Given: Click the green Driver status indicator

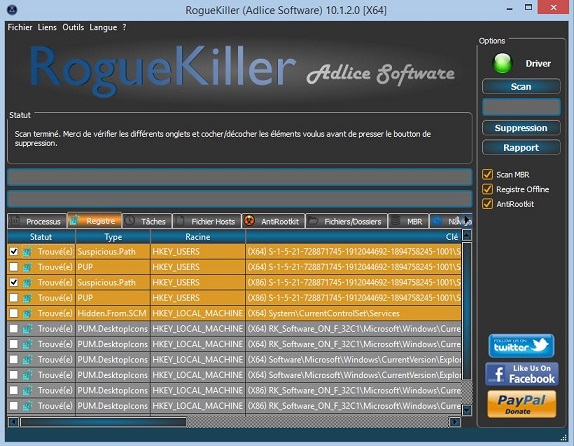Looking at the screenshot, I should (503, 63).
